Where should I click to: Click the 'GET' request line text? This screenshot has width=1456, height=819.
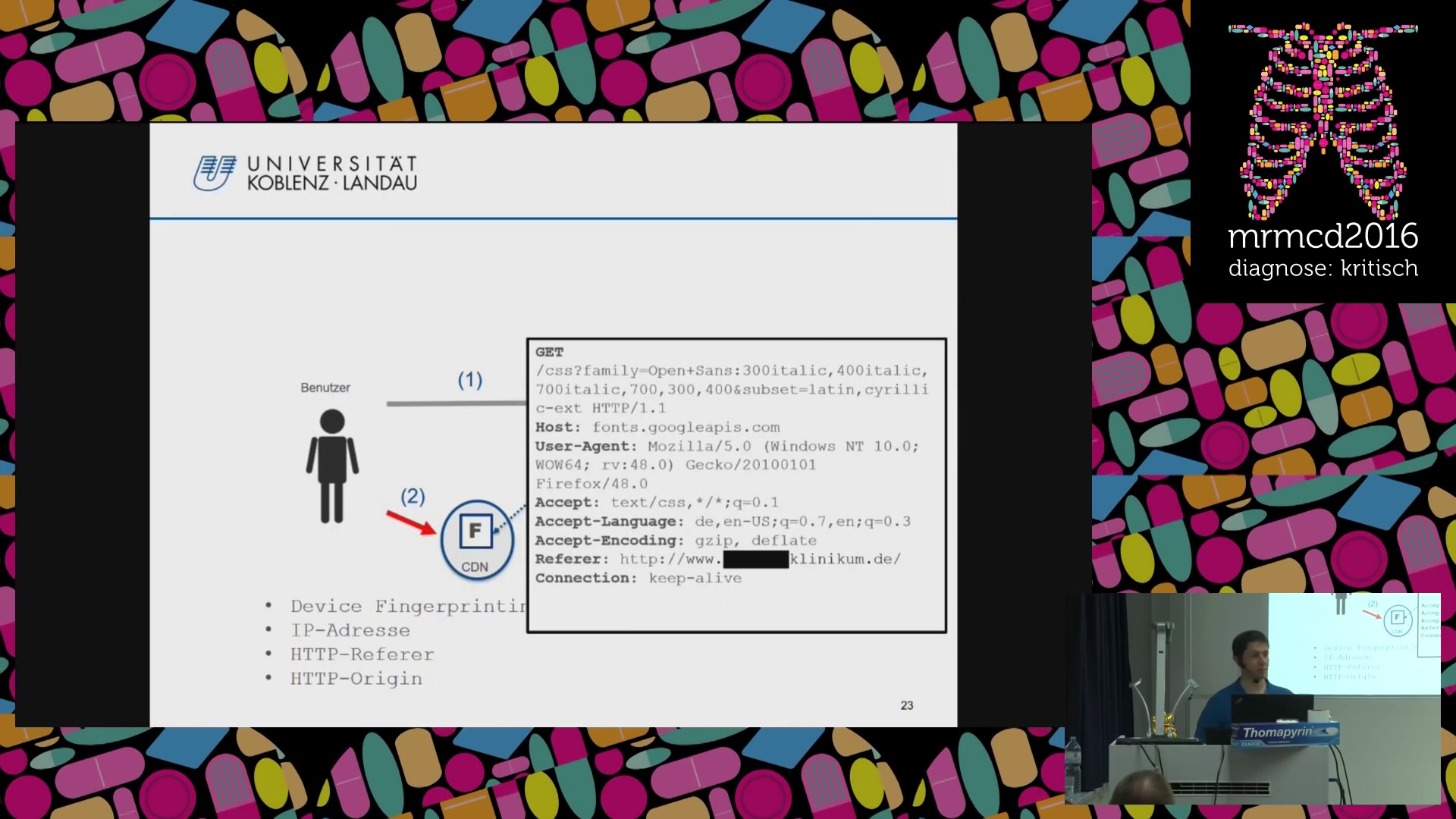pos(549,352)
